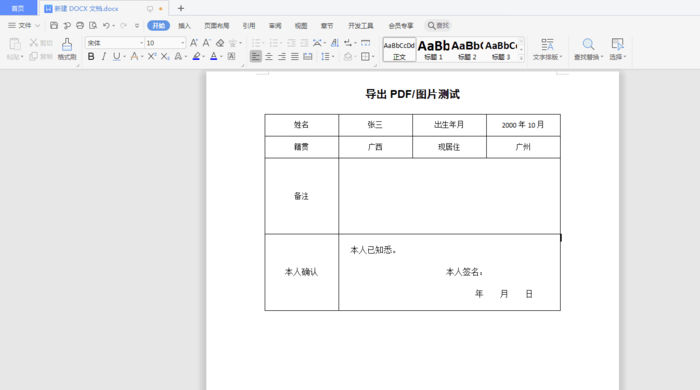Viewport: 700px width, 390px height.
Task: Open the font name 宋体 dropdown
Action: click(142, 43)
